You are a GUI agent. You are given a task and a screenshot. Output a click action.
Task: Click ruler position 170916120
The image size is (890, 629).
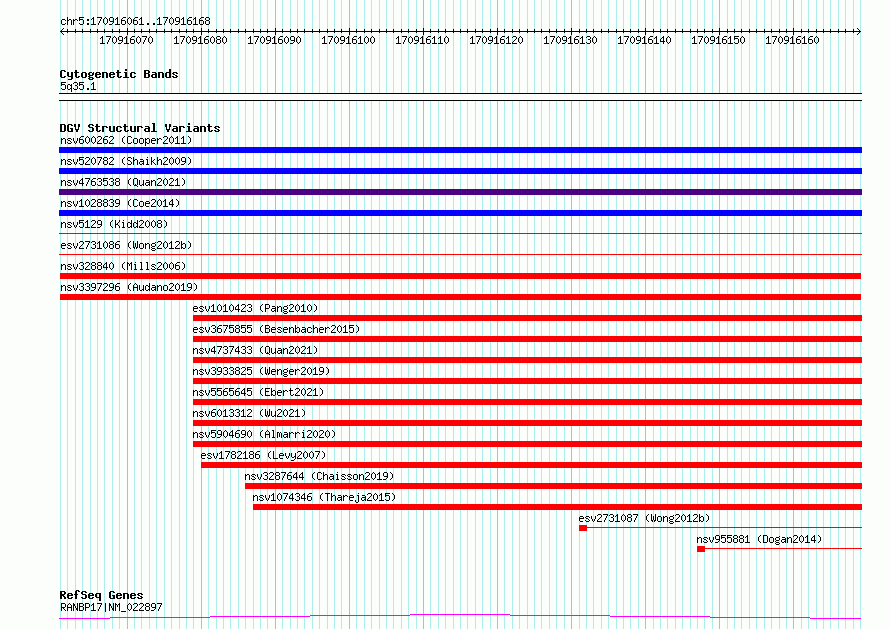pyautogui.click(x=496, y=40)
